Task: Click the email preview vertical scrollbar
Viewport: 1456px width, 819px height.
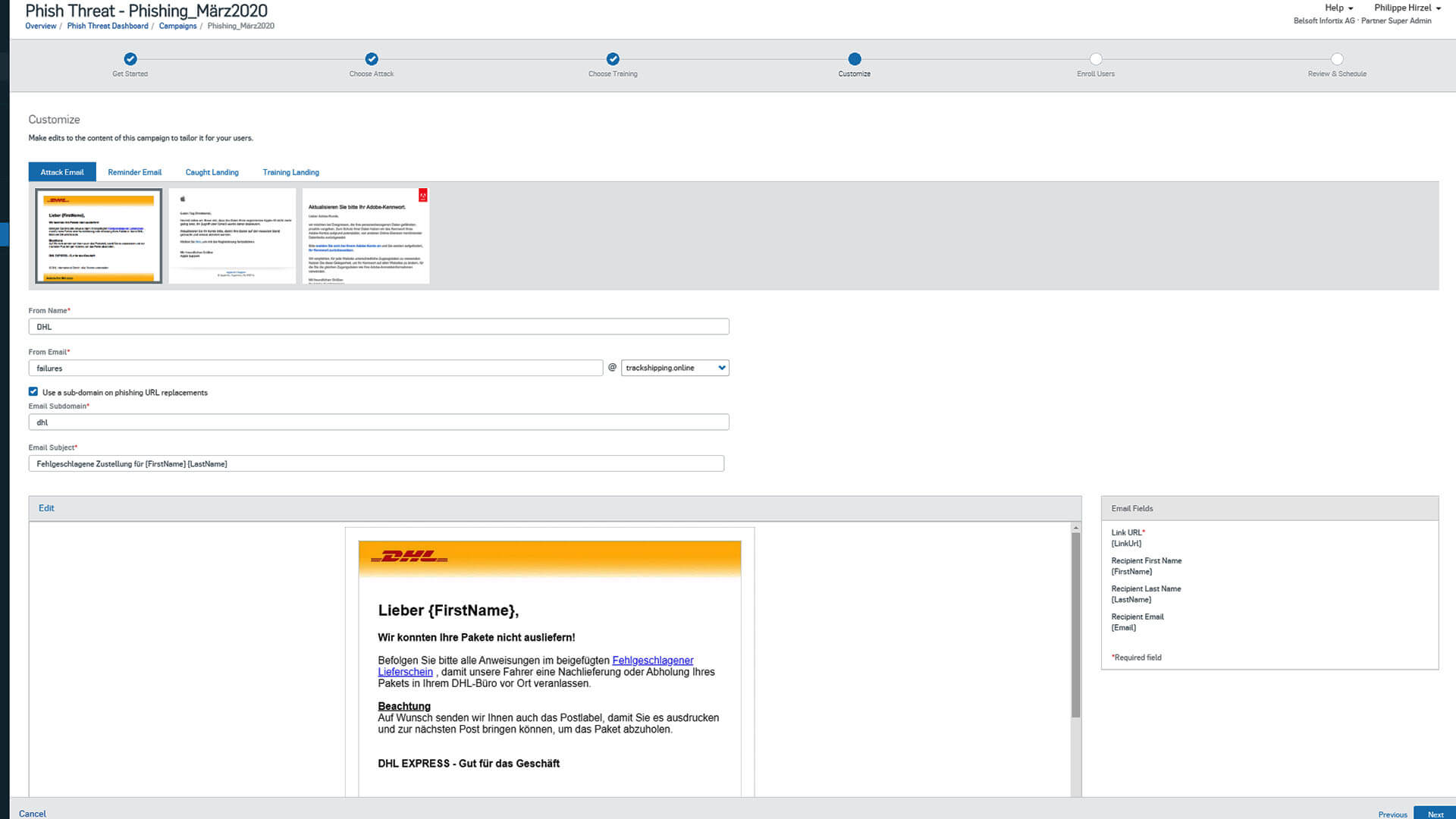Action: (x=1075, y=625)
